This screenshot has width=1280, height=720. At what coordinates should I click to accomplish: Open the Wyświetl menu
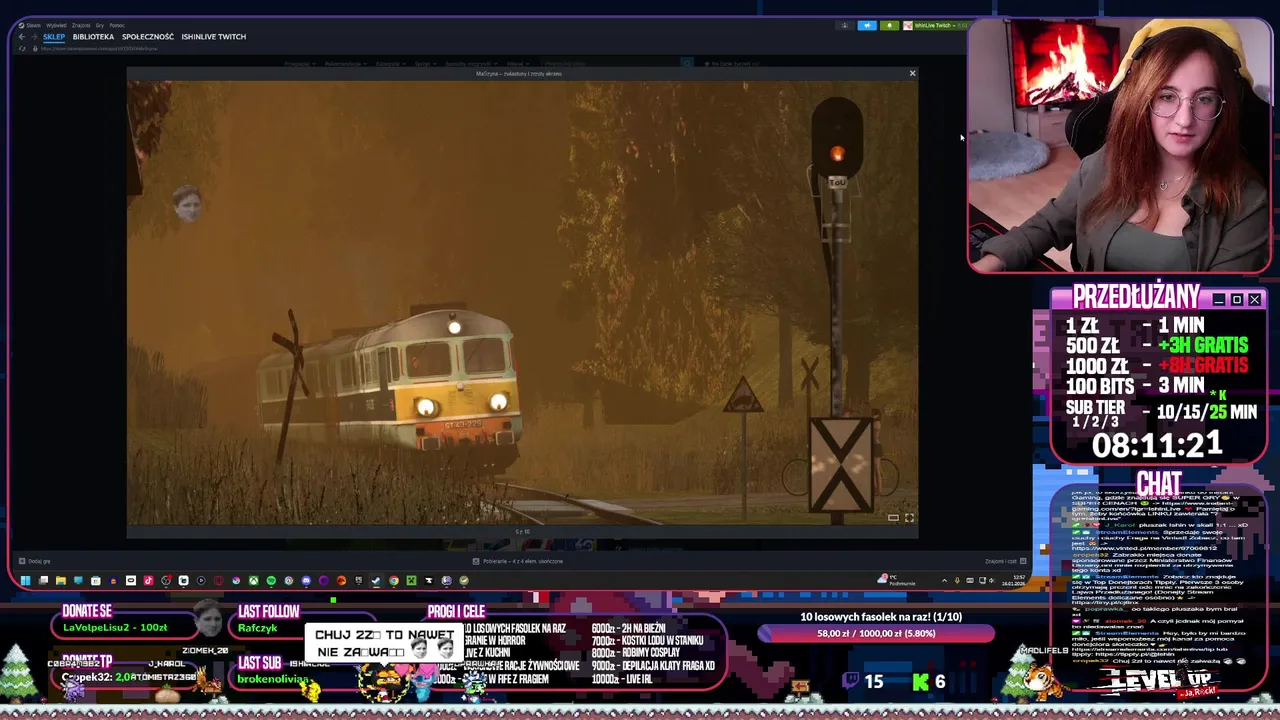[x=56, y=25]
